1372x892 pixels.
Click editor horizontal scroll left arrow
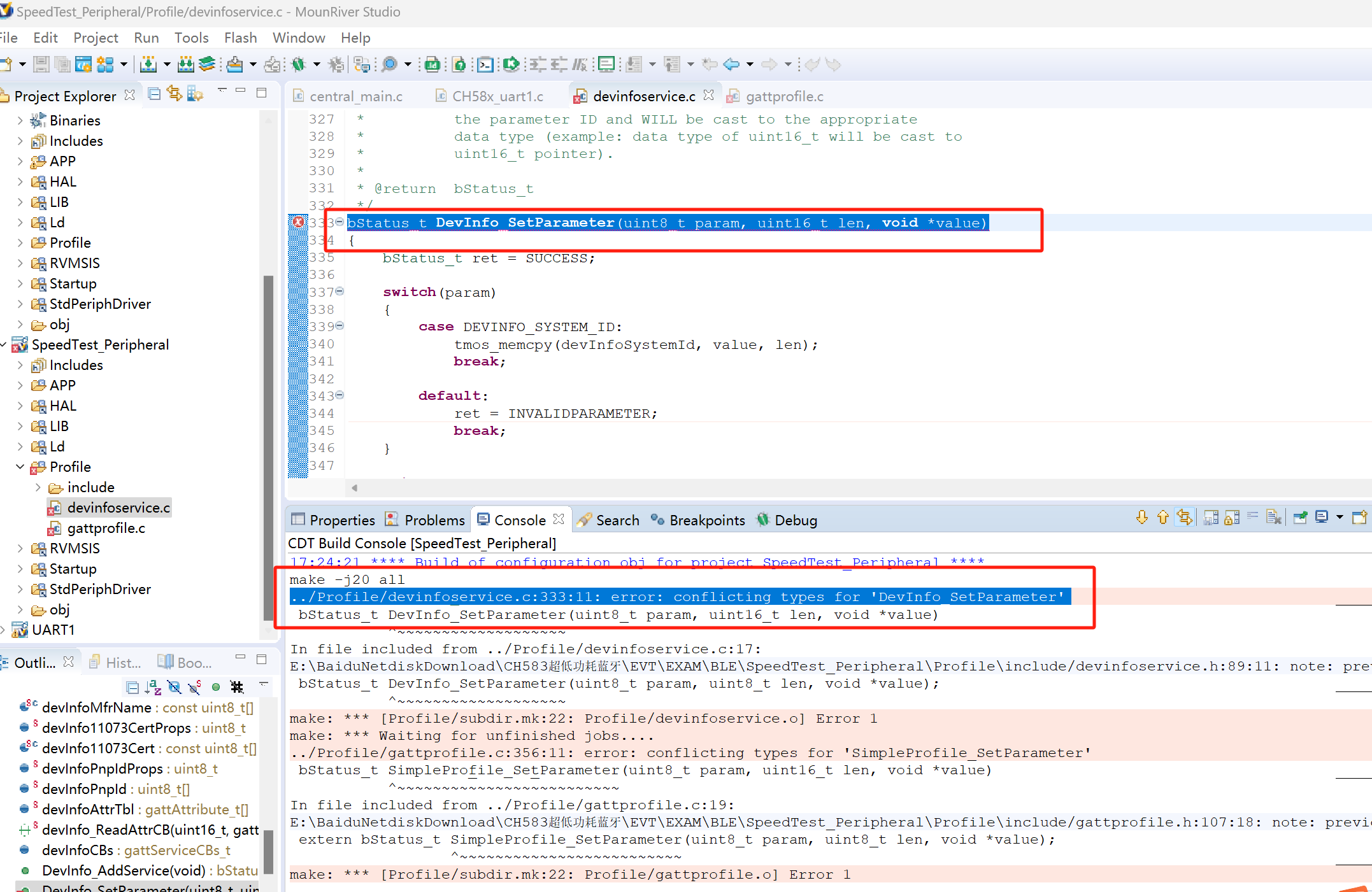pos(355,488)
